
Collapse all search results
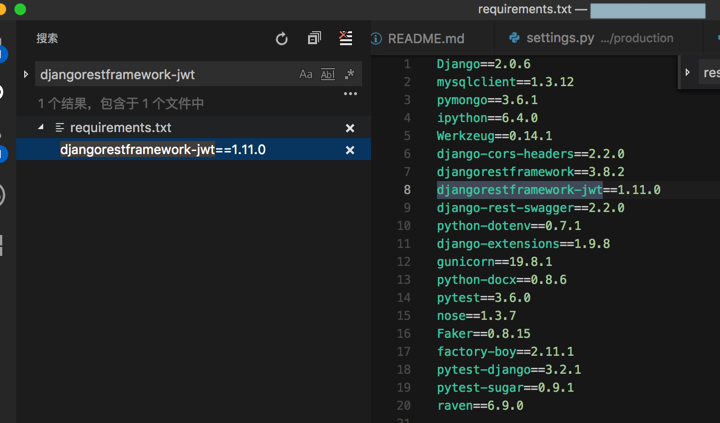314,39
